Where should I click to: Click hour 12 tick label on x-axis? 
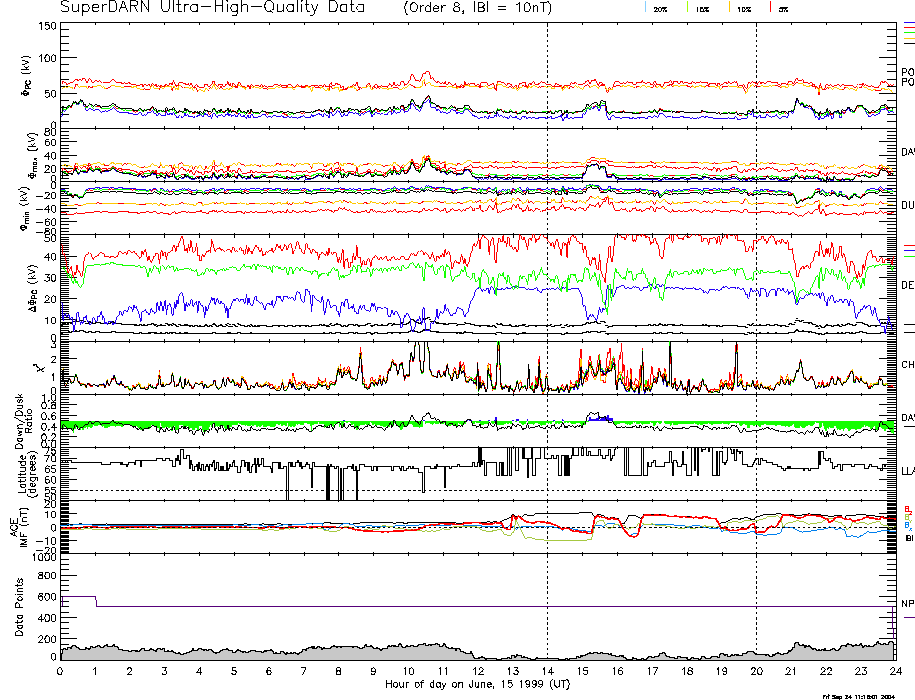pos(477,672)
